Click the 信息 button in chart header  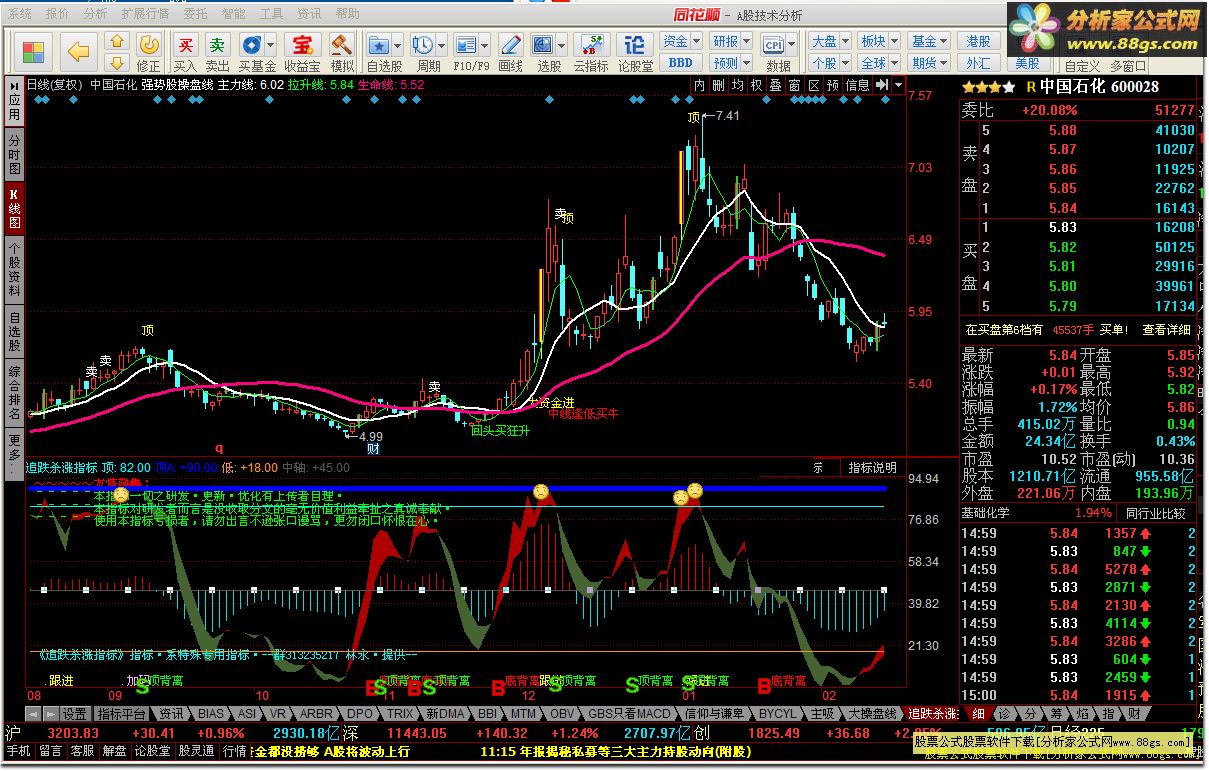click(857, 86)
